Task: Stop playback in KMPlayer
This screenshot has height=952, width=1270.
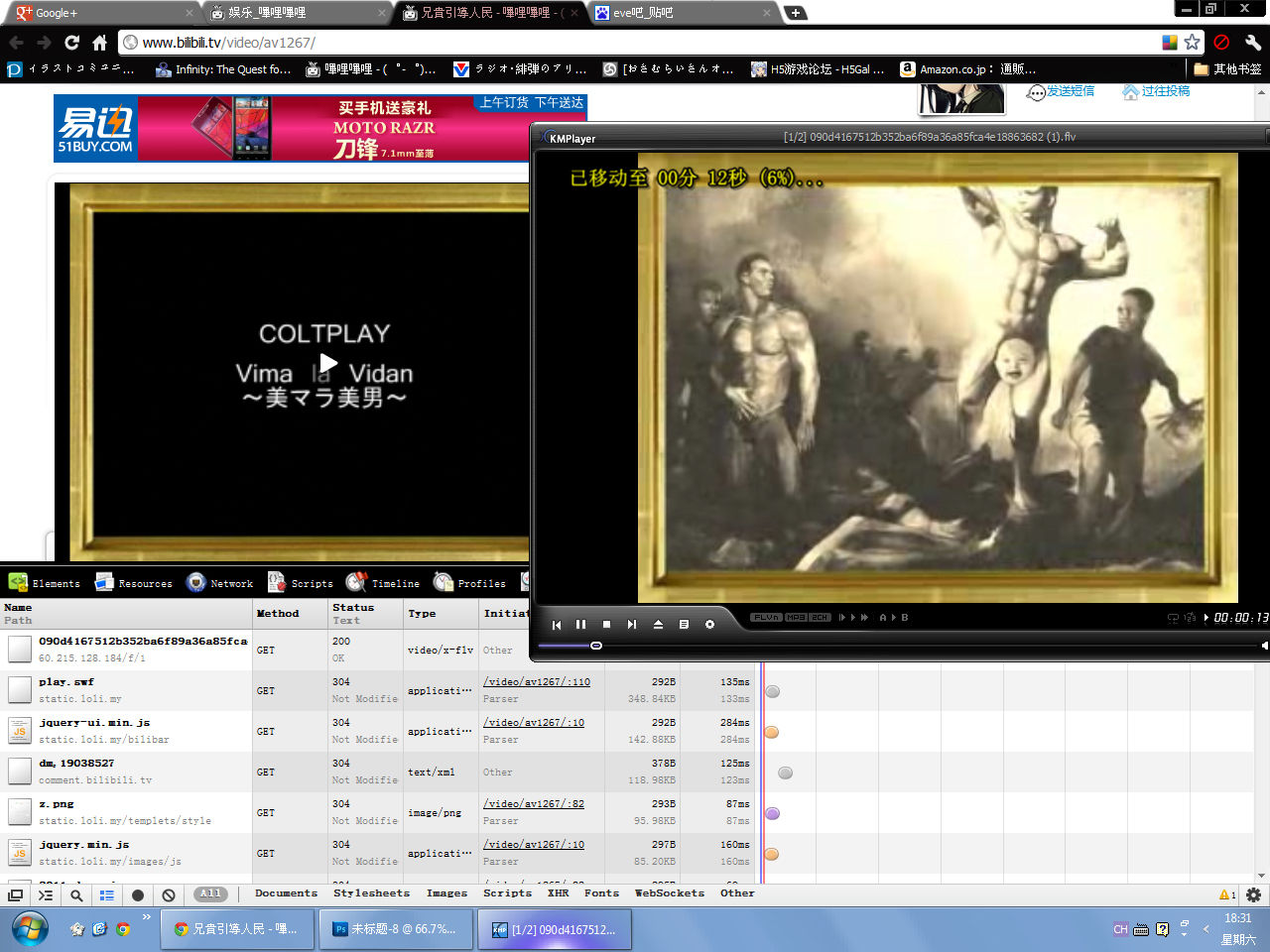Action: coord(607,624)
